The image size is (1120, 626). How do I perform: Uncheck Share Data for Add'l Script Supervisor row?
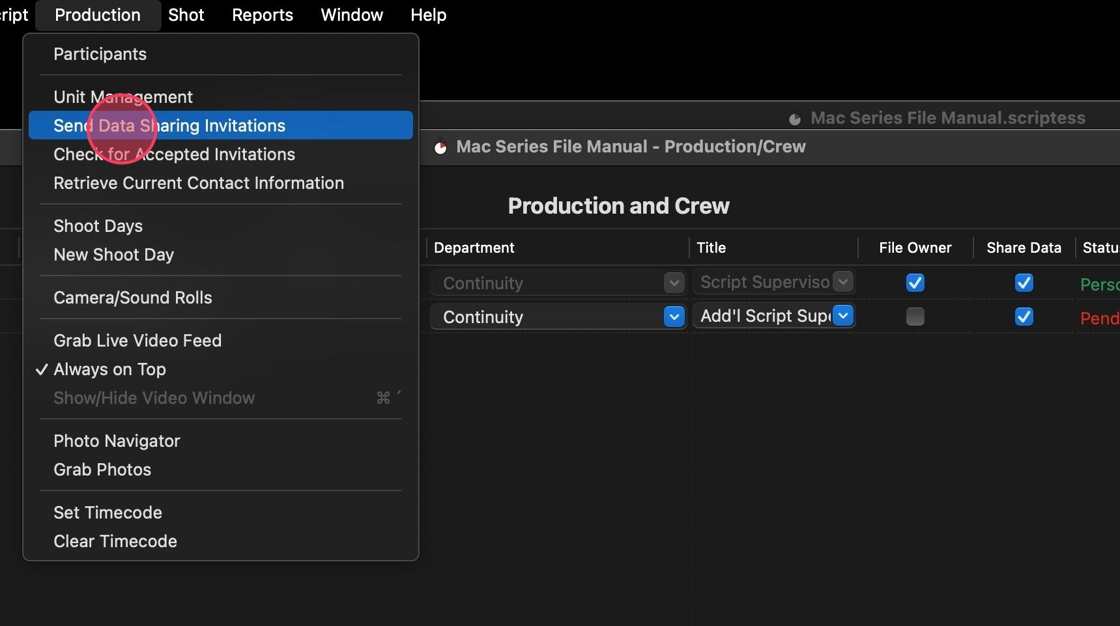coord(1024,317)
